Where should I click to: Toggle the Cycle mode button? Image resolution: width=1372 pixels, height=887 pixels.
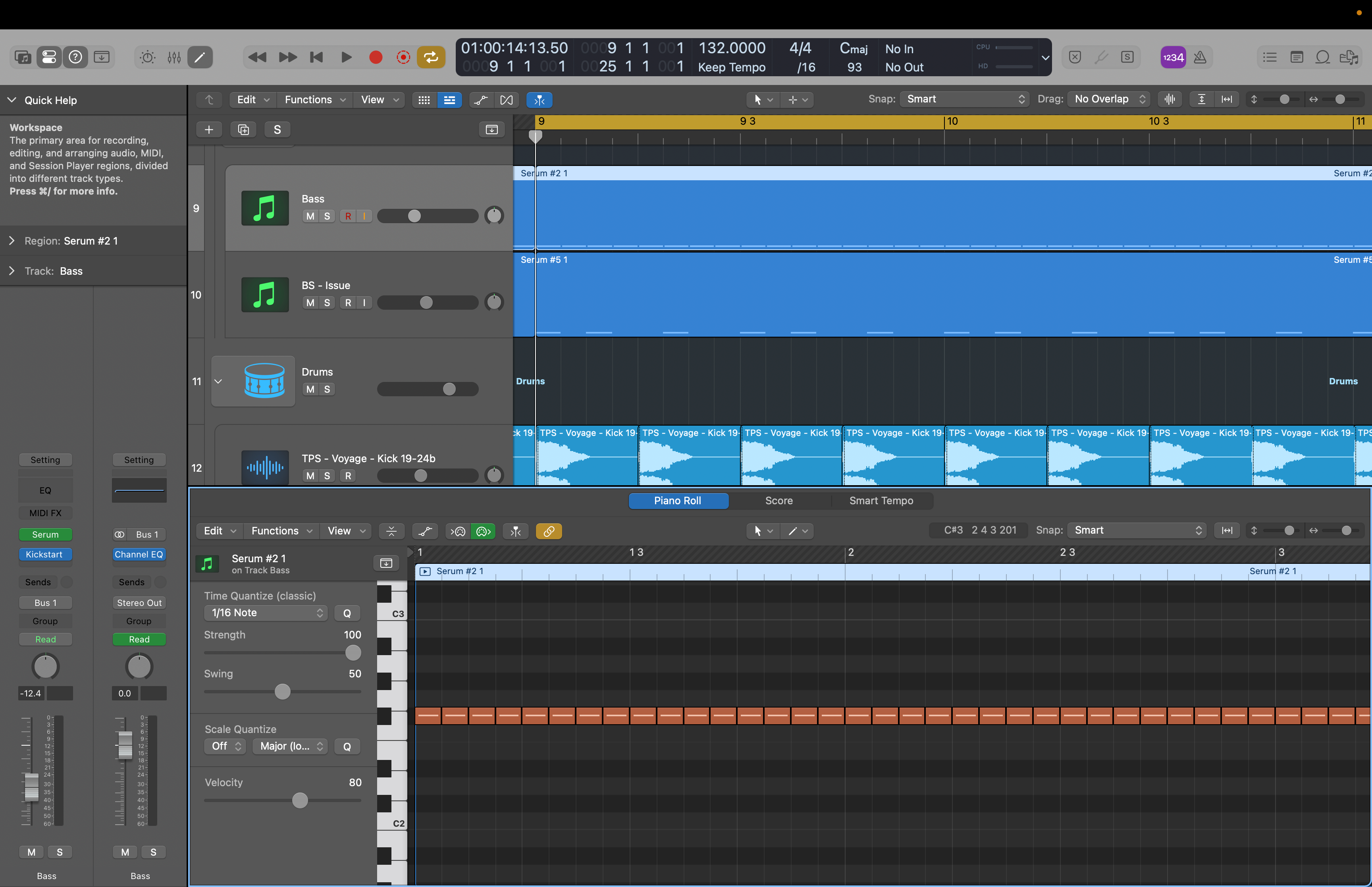point(431,57)
